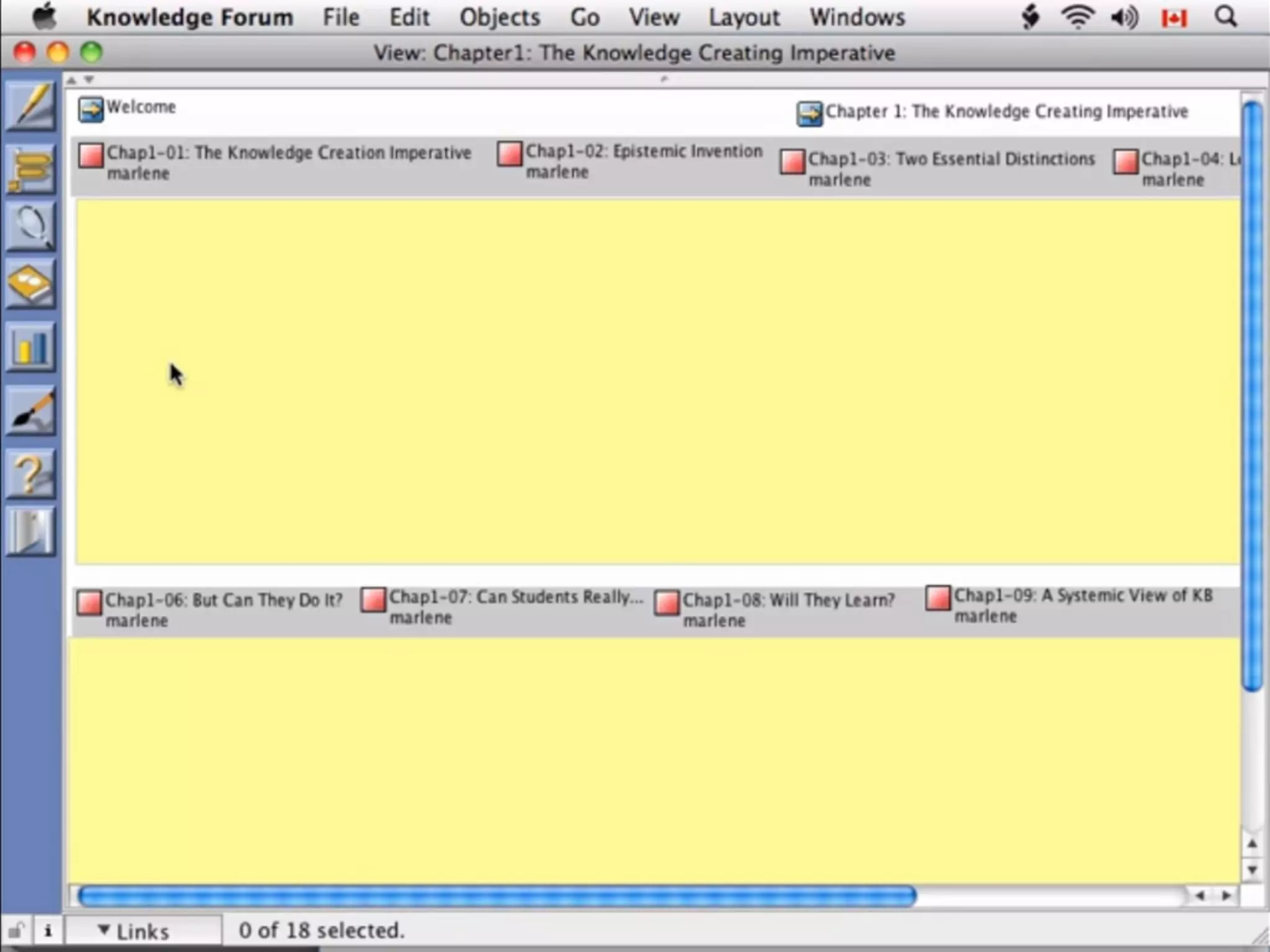Open the Layout menu

pos(744,17)
